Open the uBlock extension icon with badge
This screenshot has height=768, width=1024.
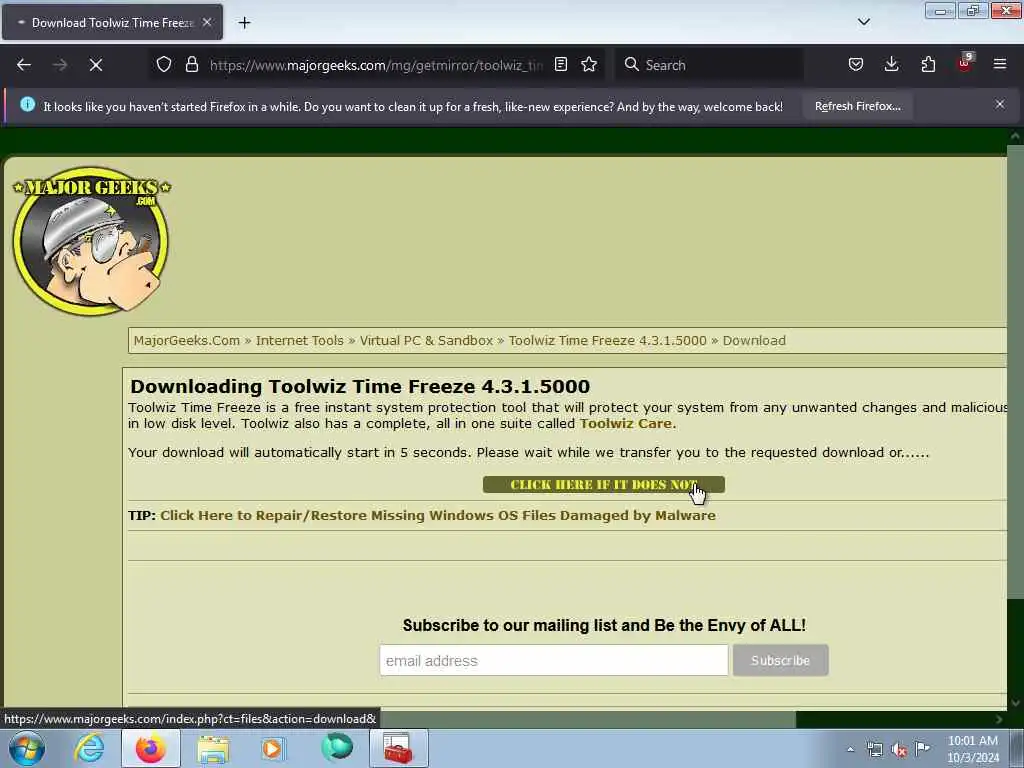pyautogui.click(x=965, y=63)
